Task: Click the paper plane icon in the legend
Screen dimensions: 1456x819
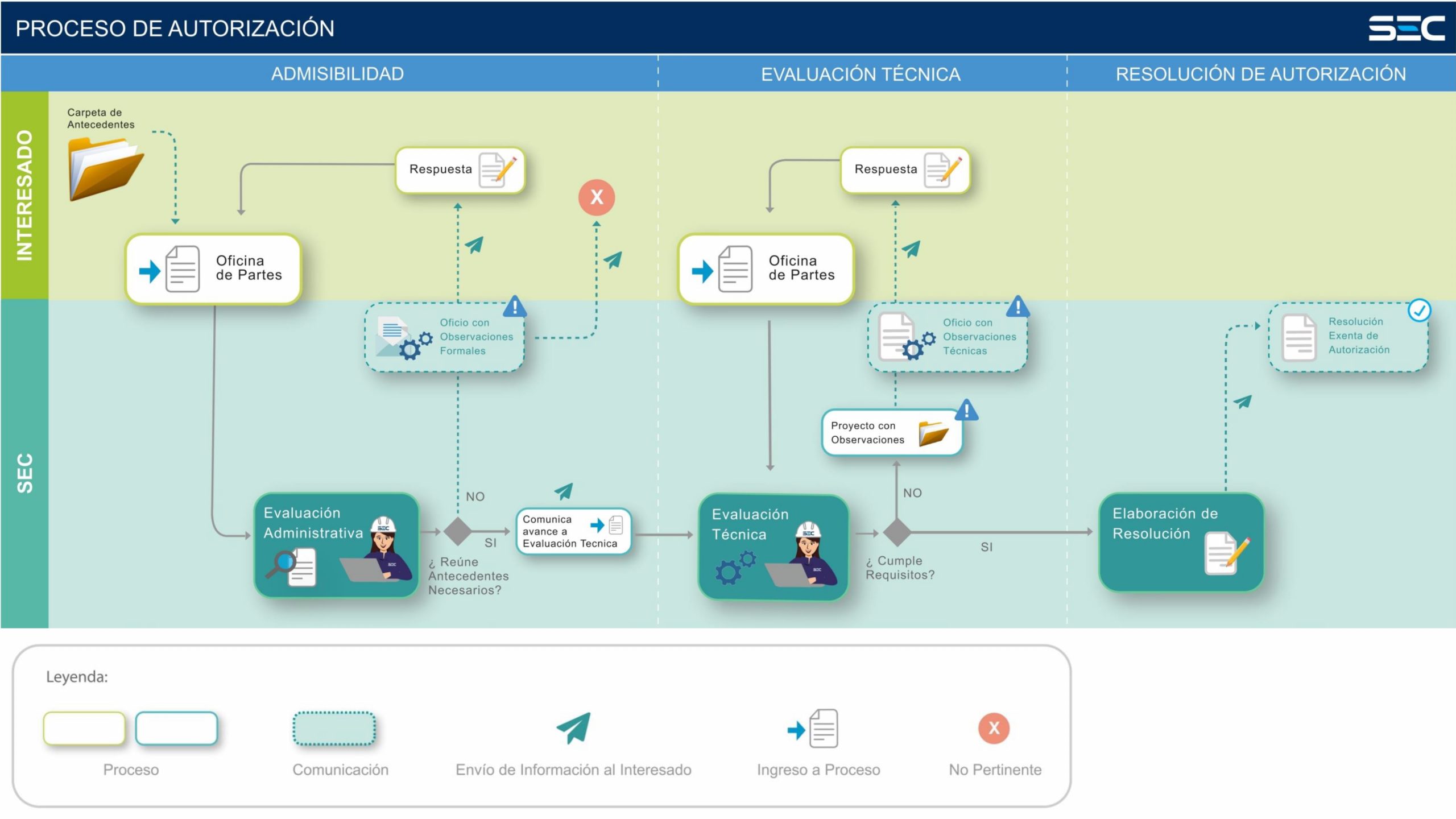Action: (574, 727)
